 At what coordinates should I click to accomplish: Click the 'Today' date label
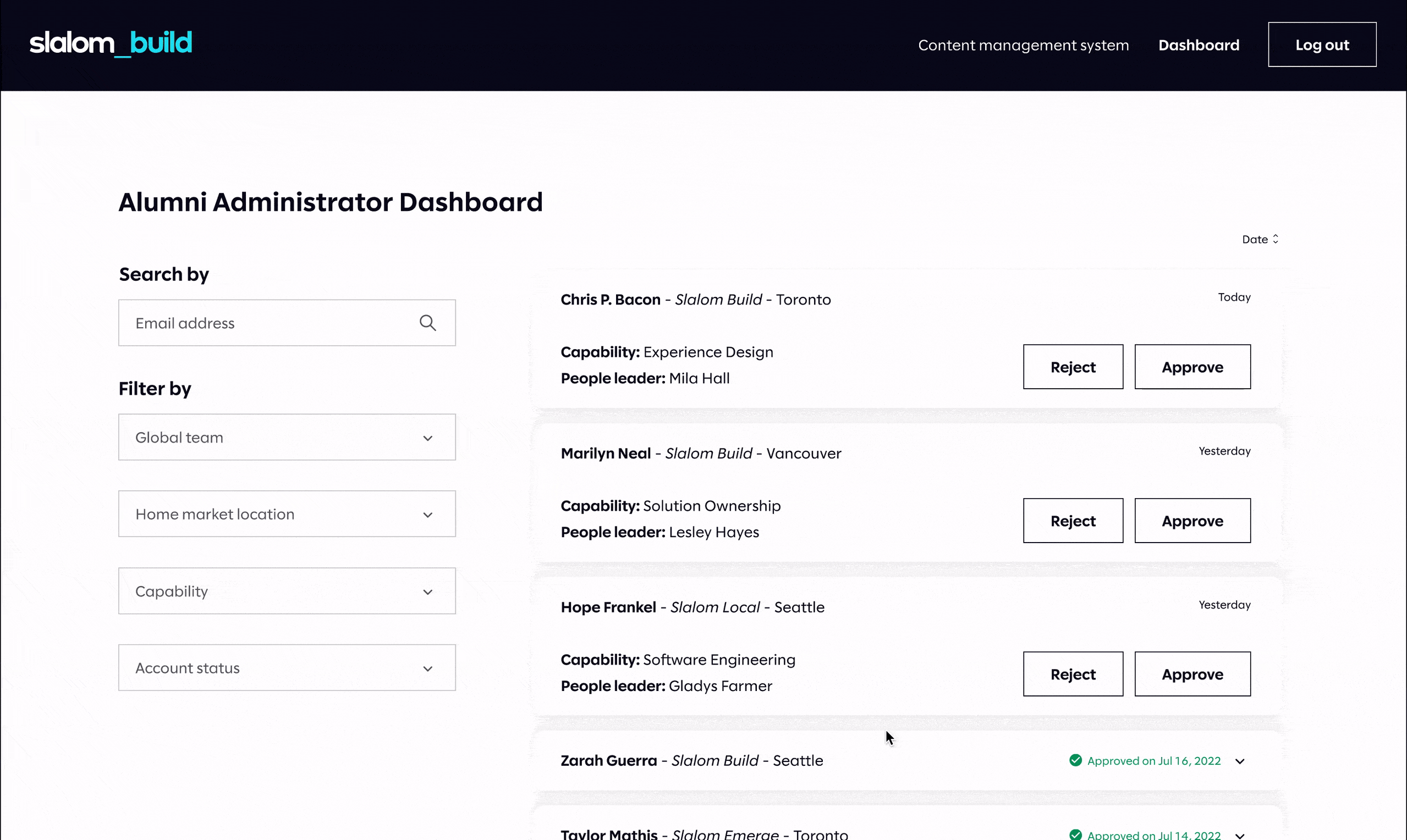(x=1234, y=297)
